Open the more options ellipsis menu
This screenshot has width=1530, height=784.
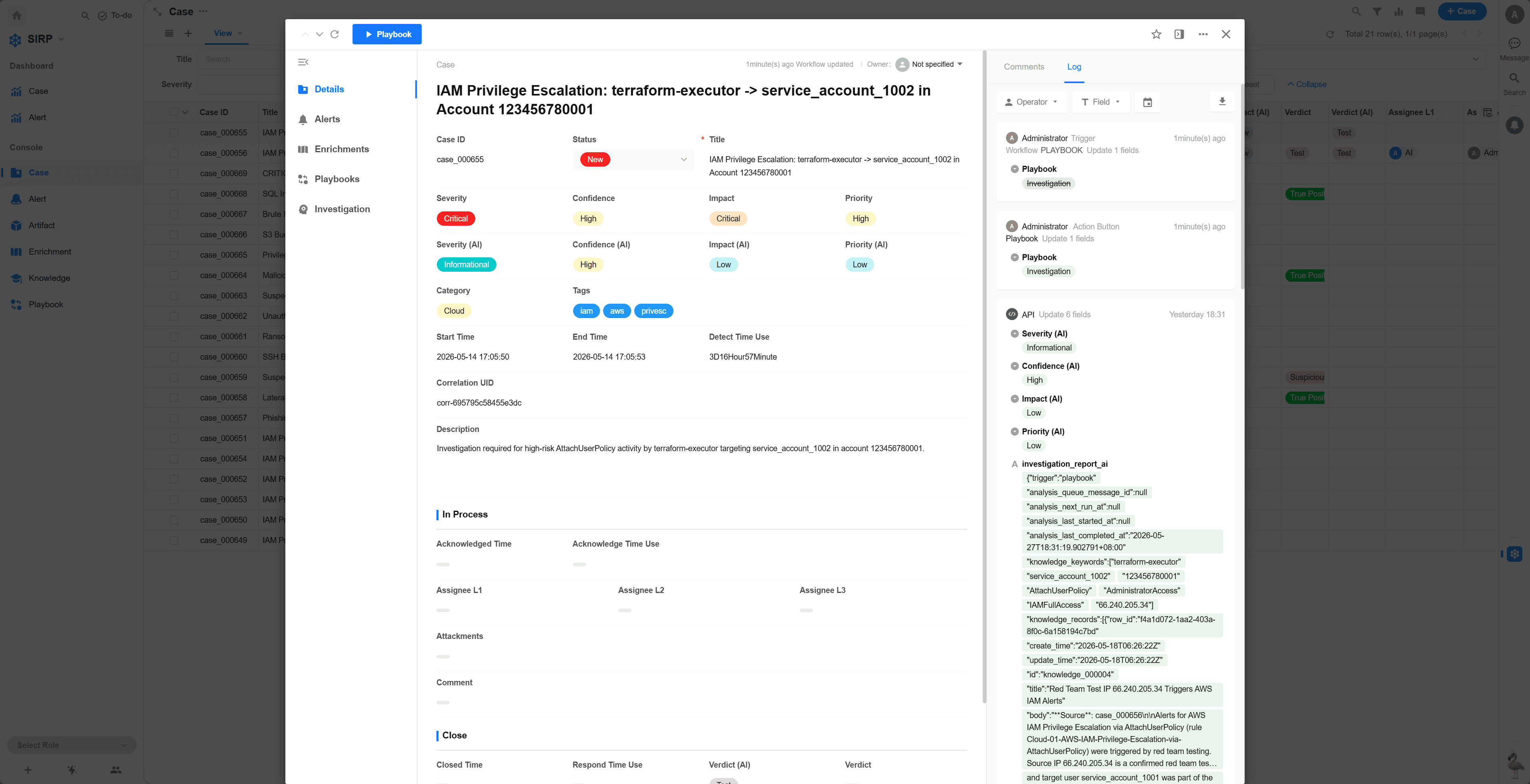point(1203,34)
